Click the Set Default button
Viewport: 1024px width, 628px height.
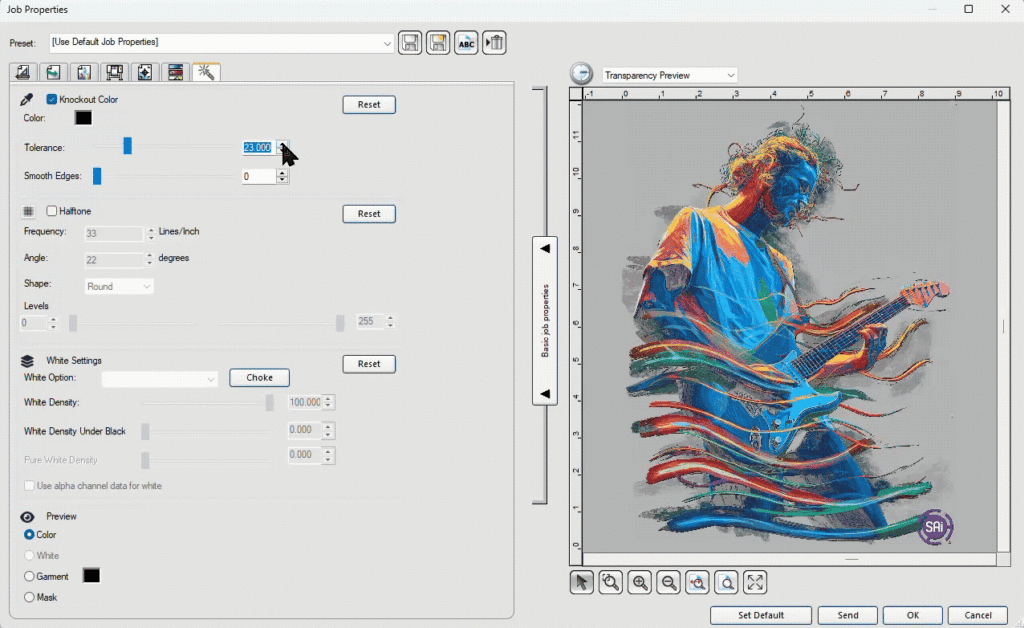[x=760, y=615]
